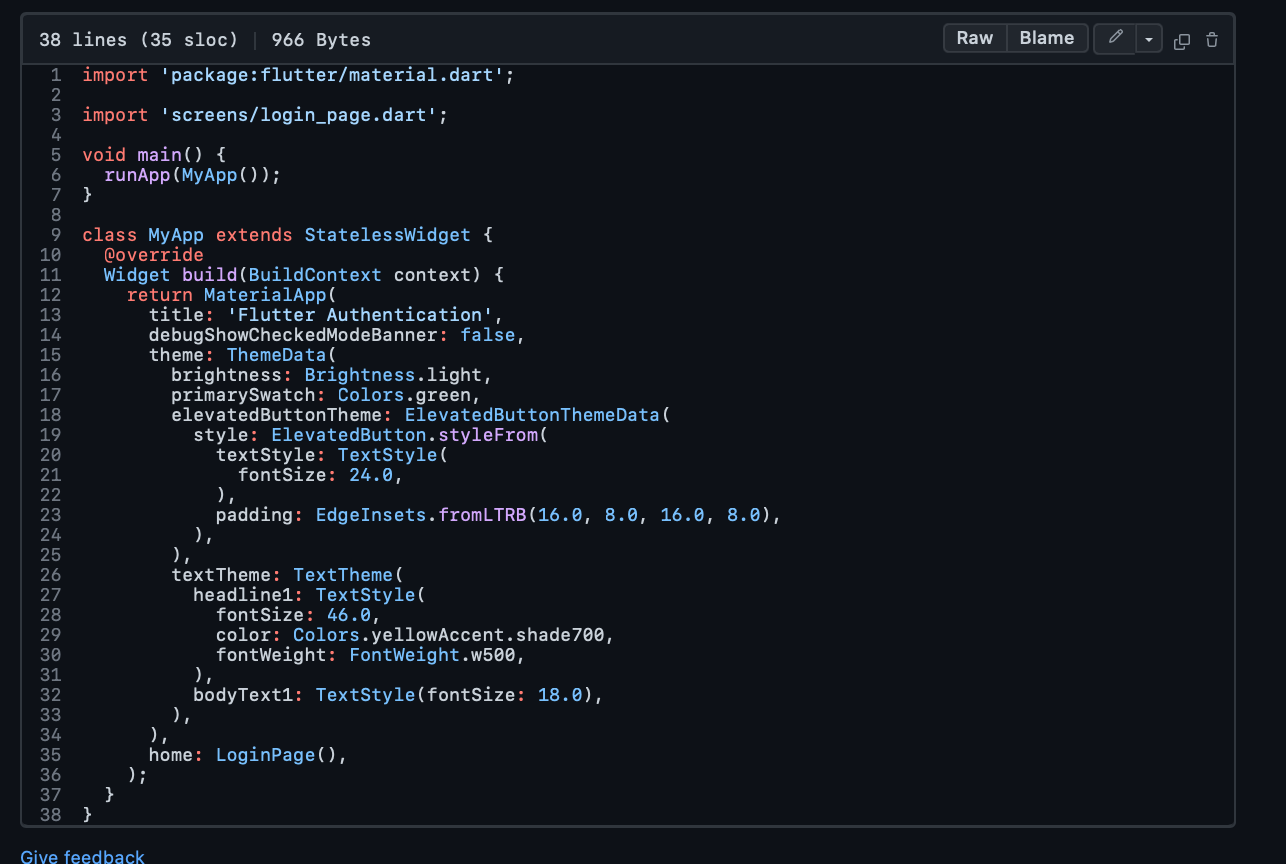Copy raw contents with the copy icon
Image resolution: width=1286 pixels, height=864 pixels.
tap(1181, 40)
